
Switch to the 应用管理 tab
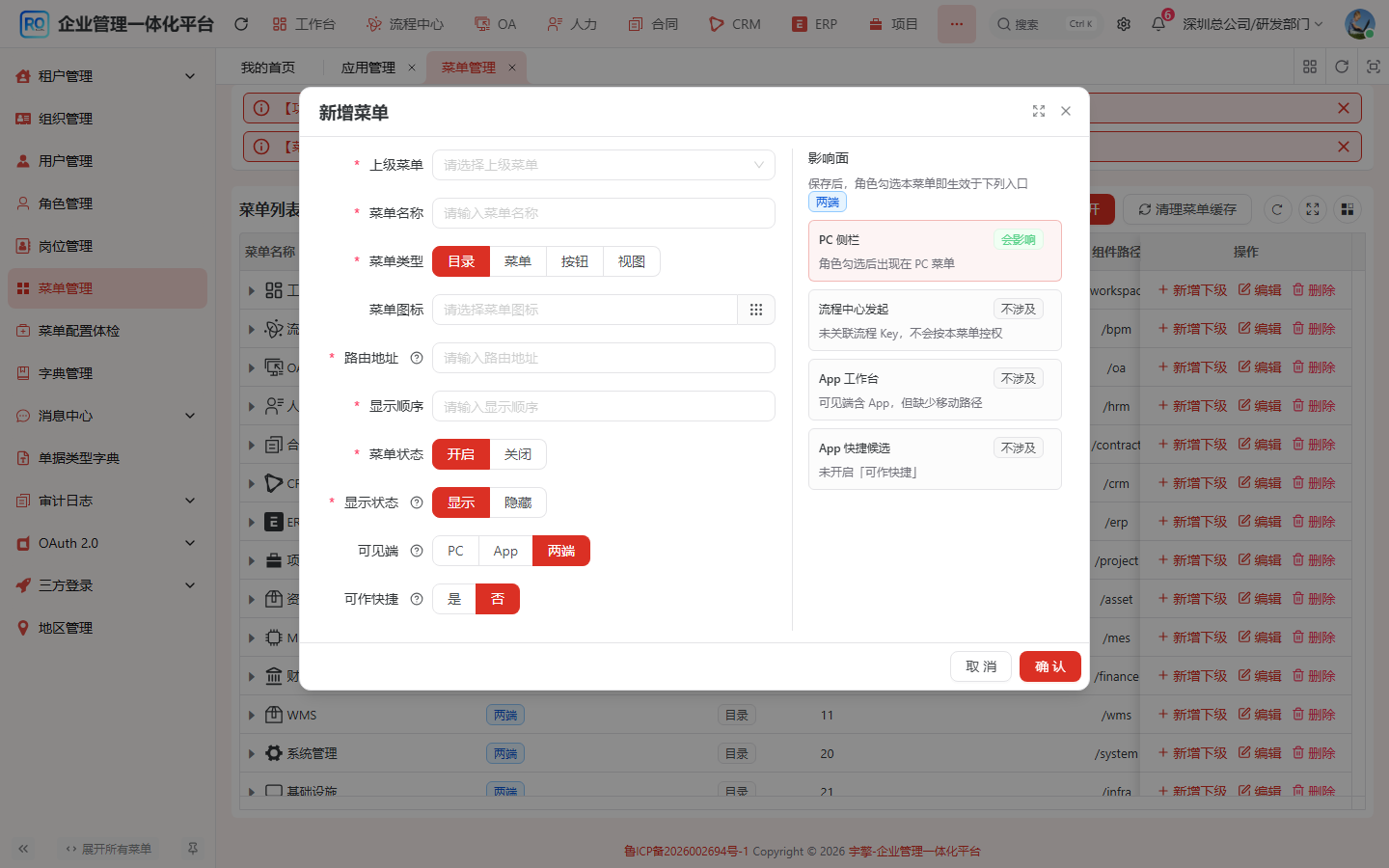click(x=368, y=68)
